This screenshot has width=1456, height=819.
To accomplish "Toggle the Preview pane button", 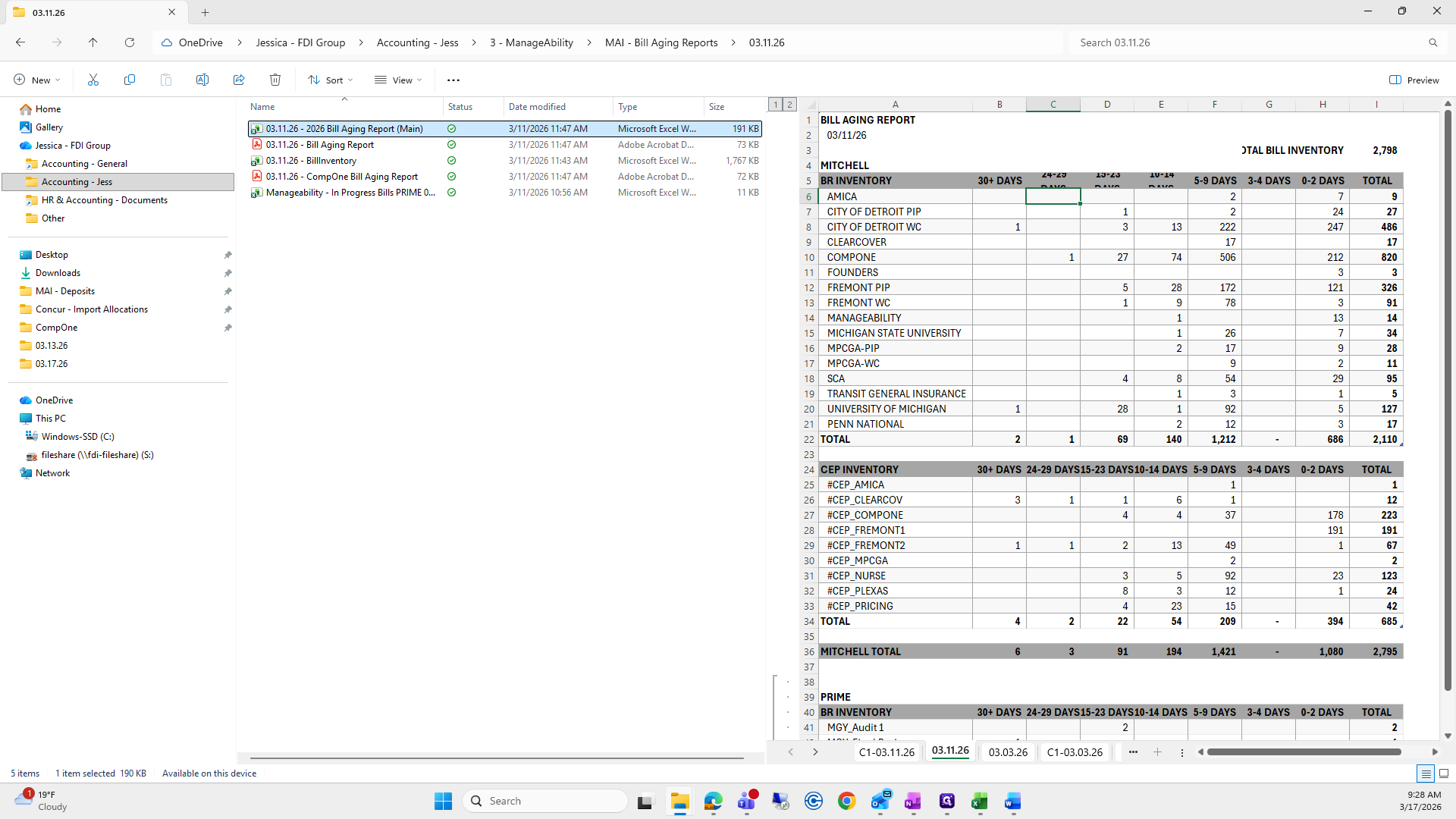I will [1414, 80].
